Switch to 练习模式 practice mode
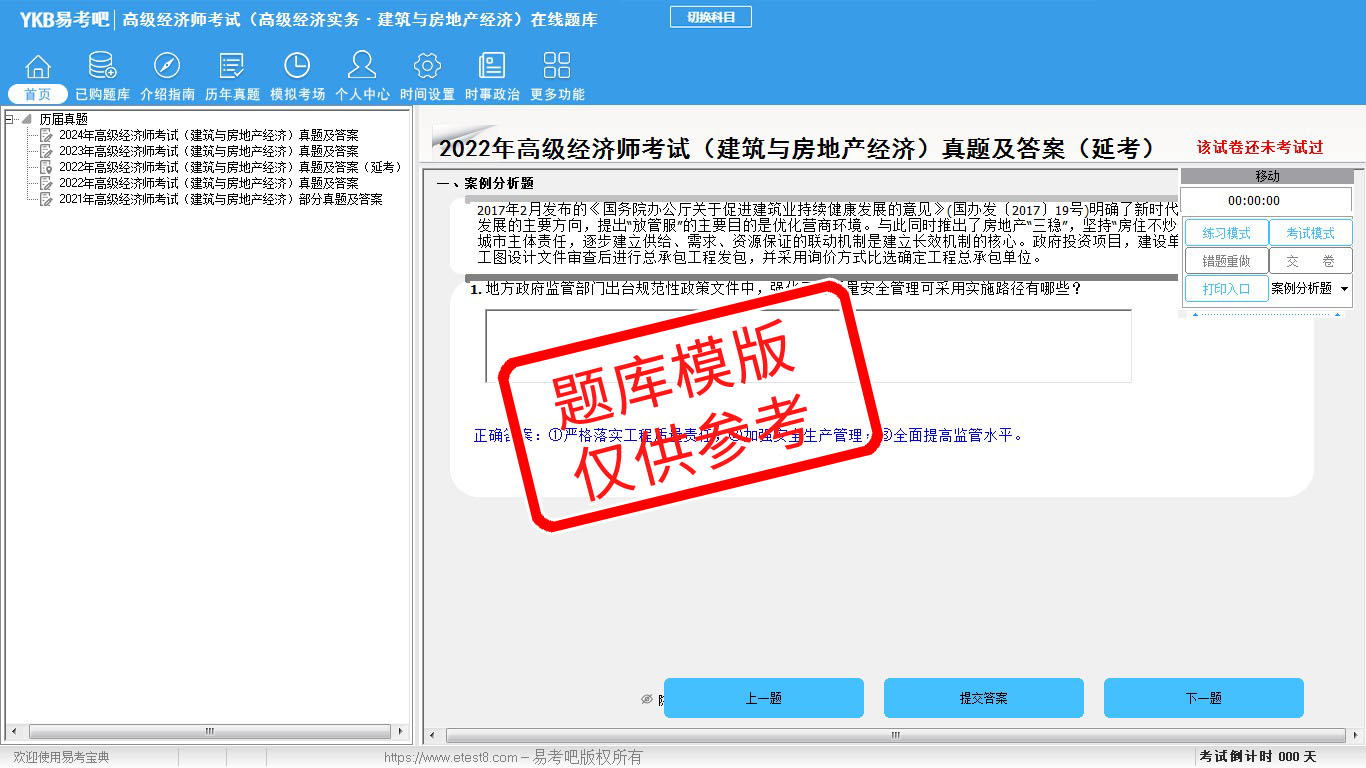This screenshot has width=1366, height=768. (1226, 233)
